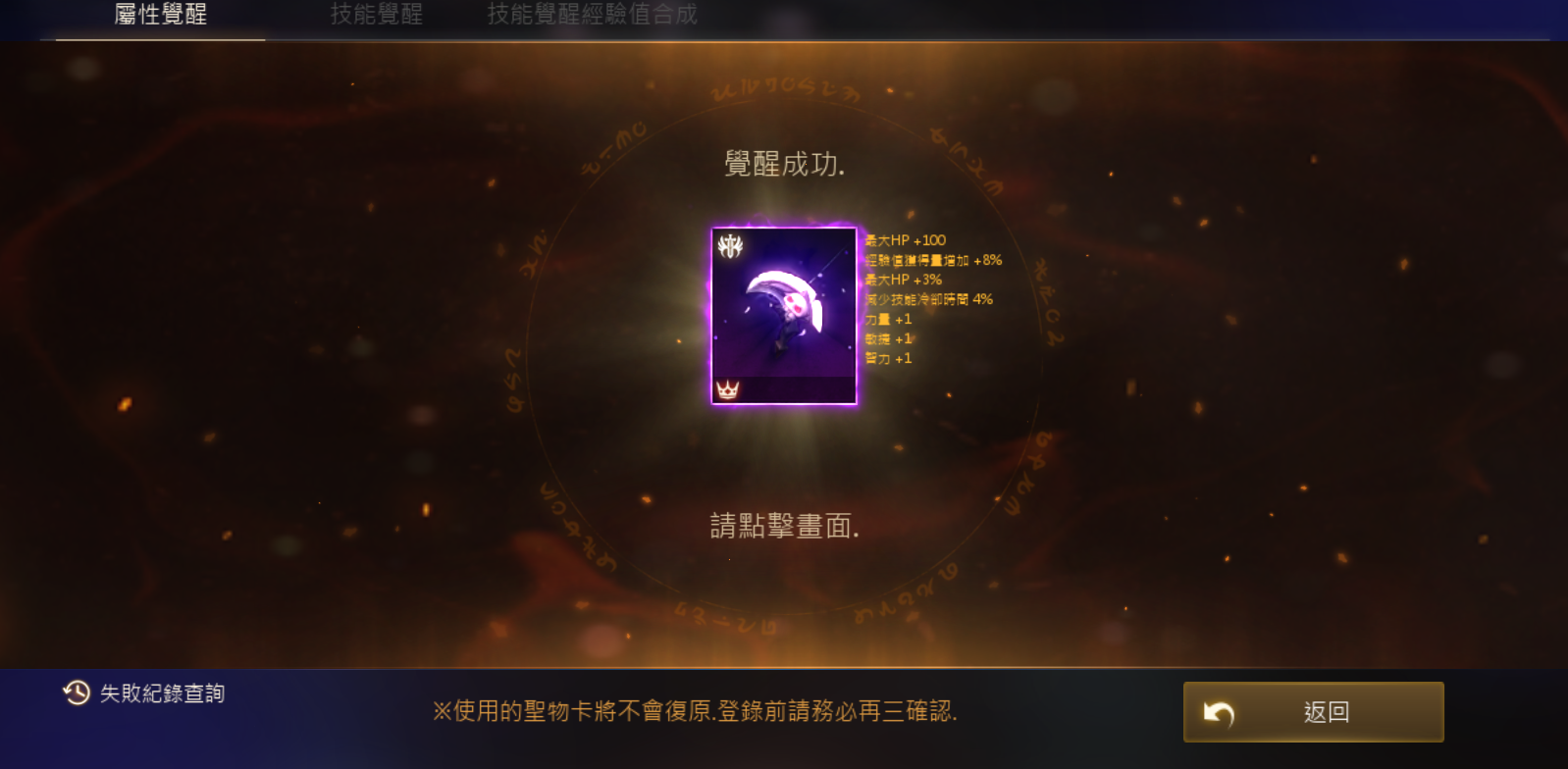Screen dimensions: 1568x769
Task: Click the emblem icon at card's top-left
Action: (730, 245)
